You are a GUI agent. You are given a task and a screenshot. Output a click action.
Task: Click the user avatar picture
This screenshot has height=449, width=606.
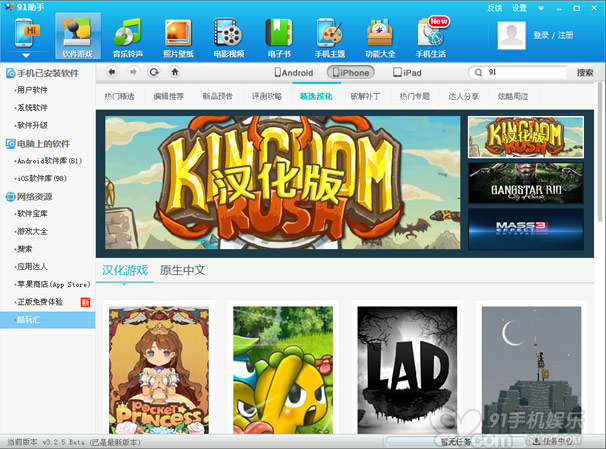511,35
